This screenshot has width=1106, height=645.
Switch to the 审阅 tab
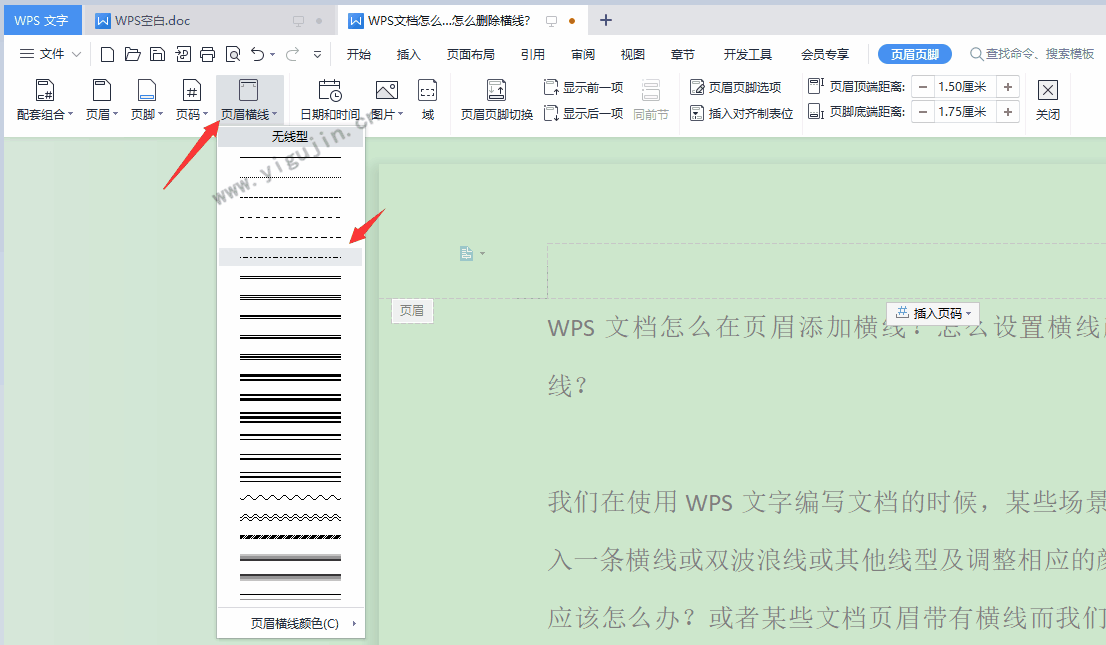tap(583, 54)
